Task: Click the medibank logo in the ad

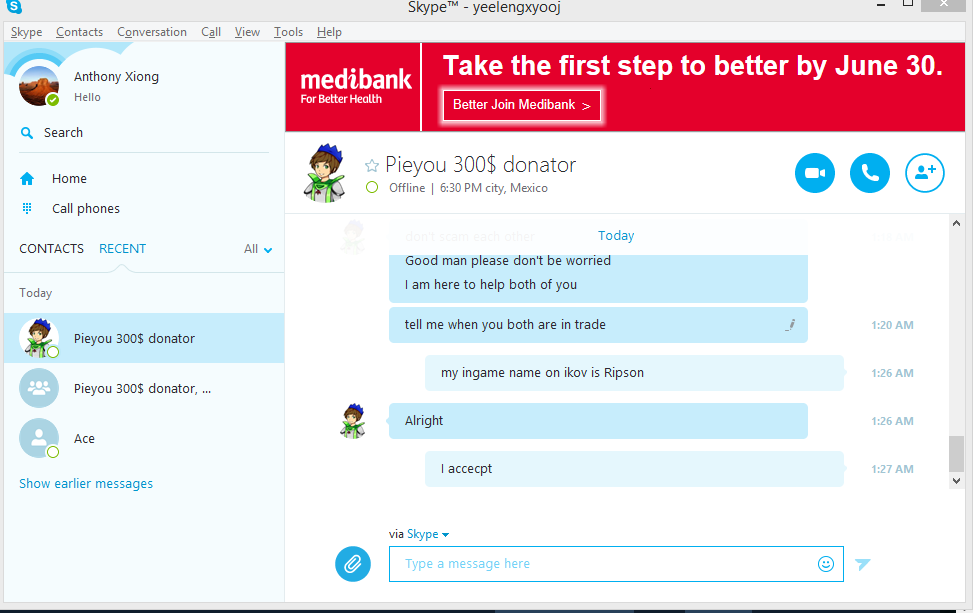Action: [x=356, y=86]
